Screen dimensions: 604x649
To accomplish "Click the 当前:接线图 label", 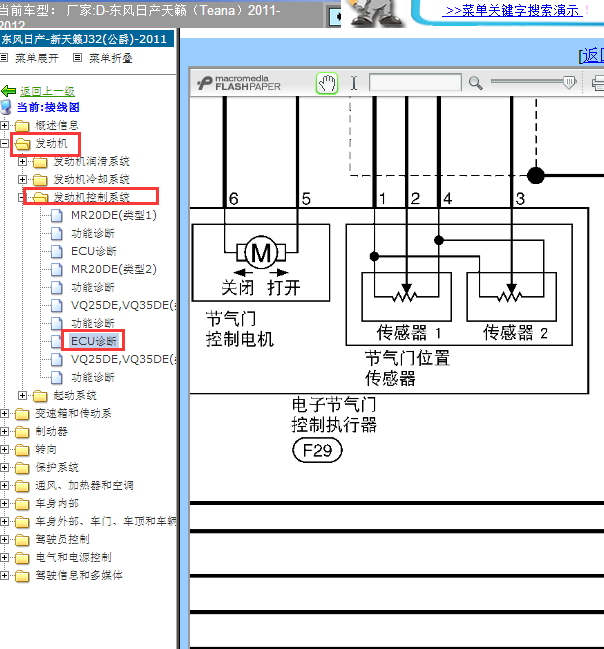I will 48,107.
